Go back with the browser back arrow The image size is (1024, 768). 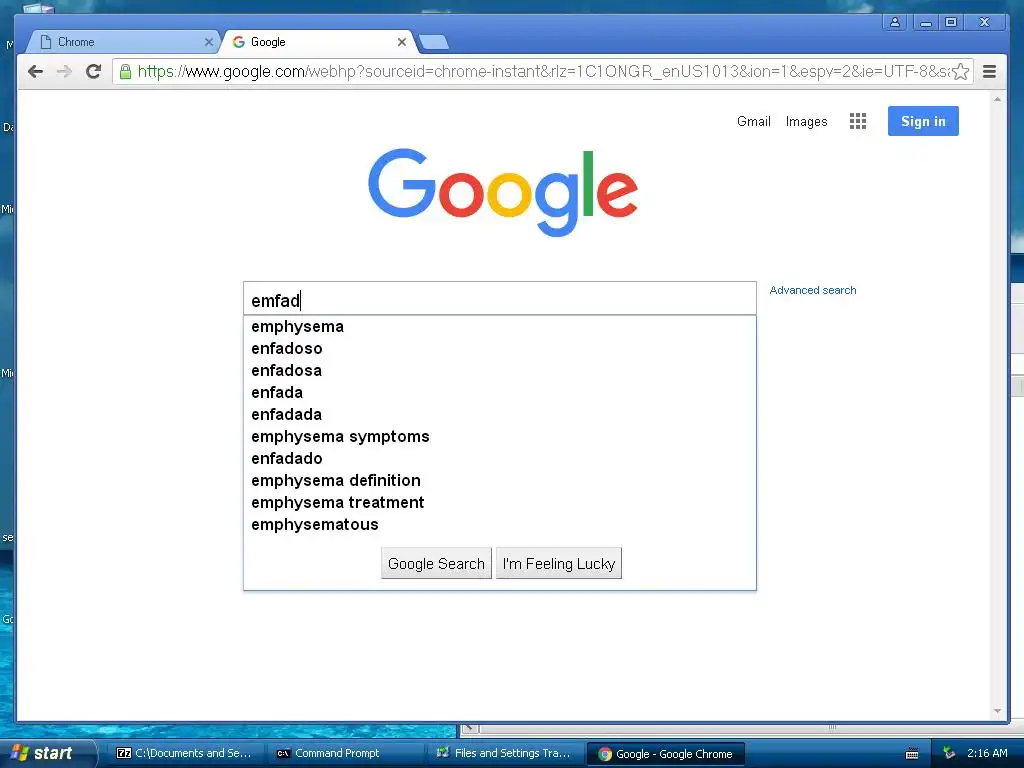click(x=35, y=71)
